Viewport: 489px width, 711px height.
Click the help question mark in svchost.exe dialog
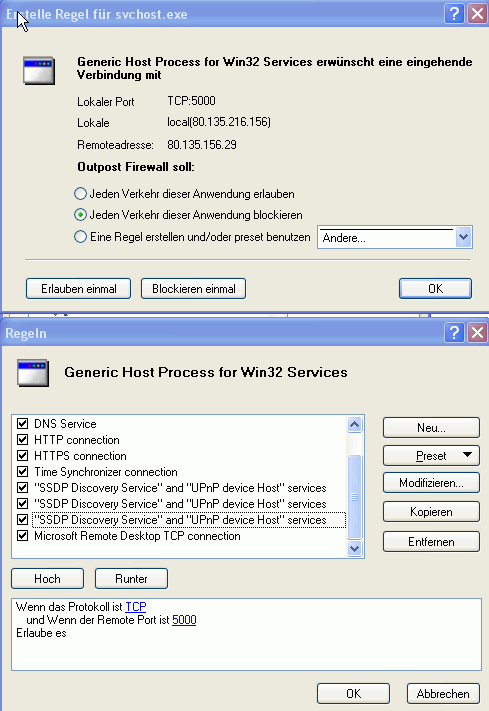[x=454, y=14]
